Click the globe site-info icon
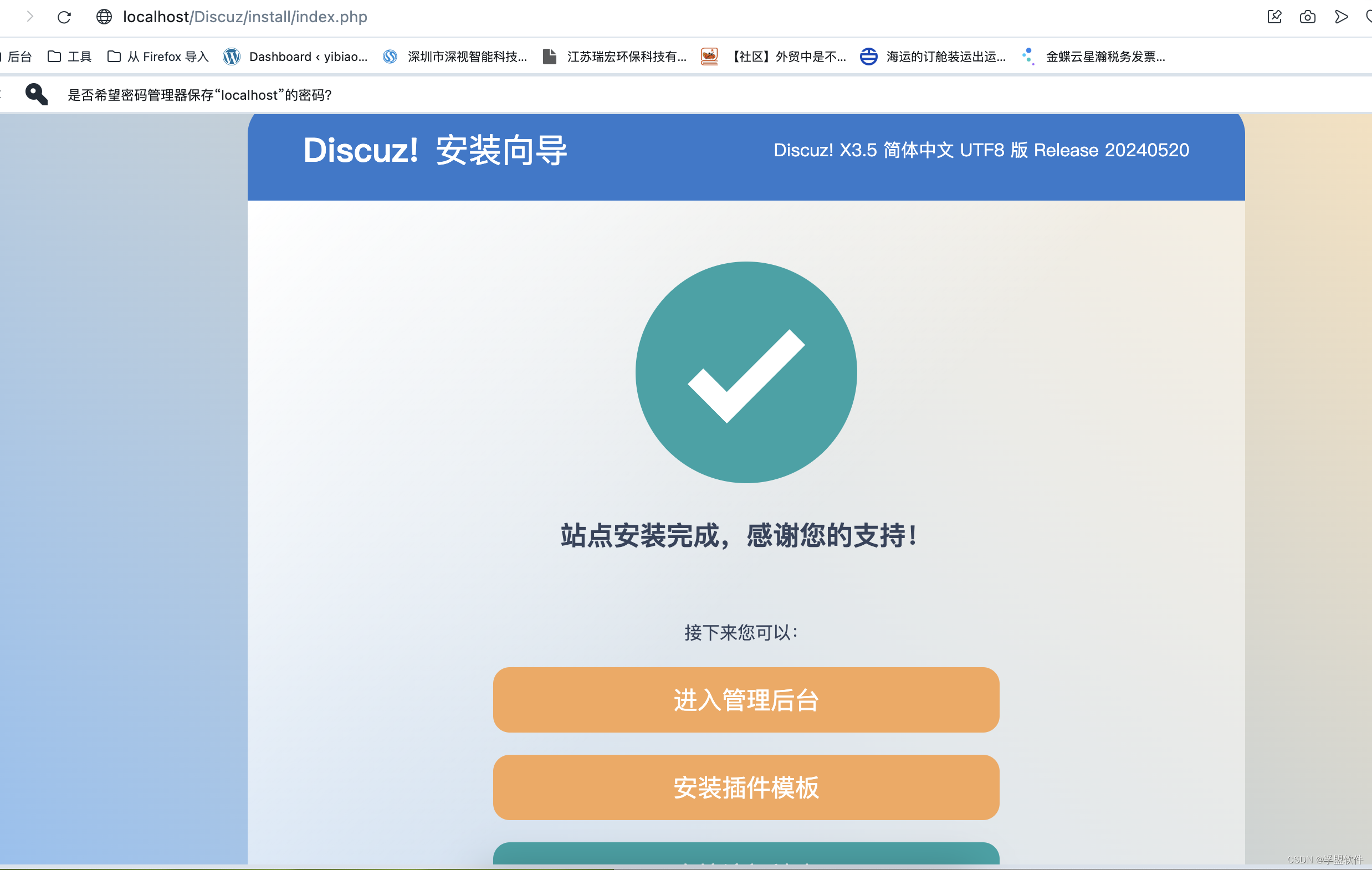This screenshot has width=1372, height=870. (x=104, y=17)
